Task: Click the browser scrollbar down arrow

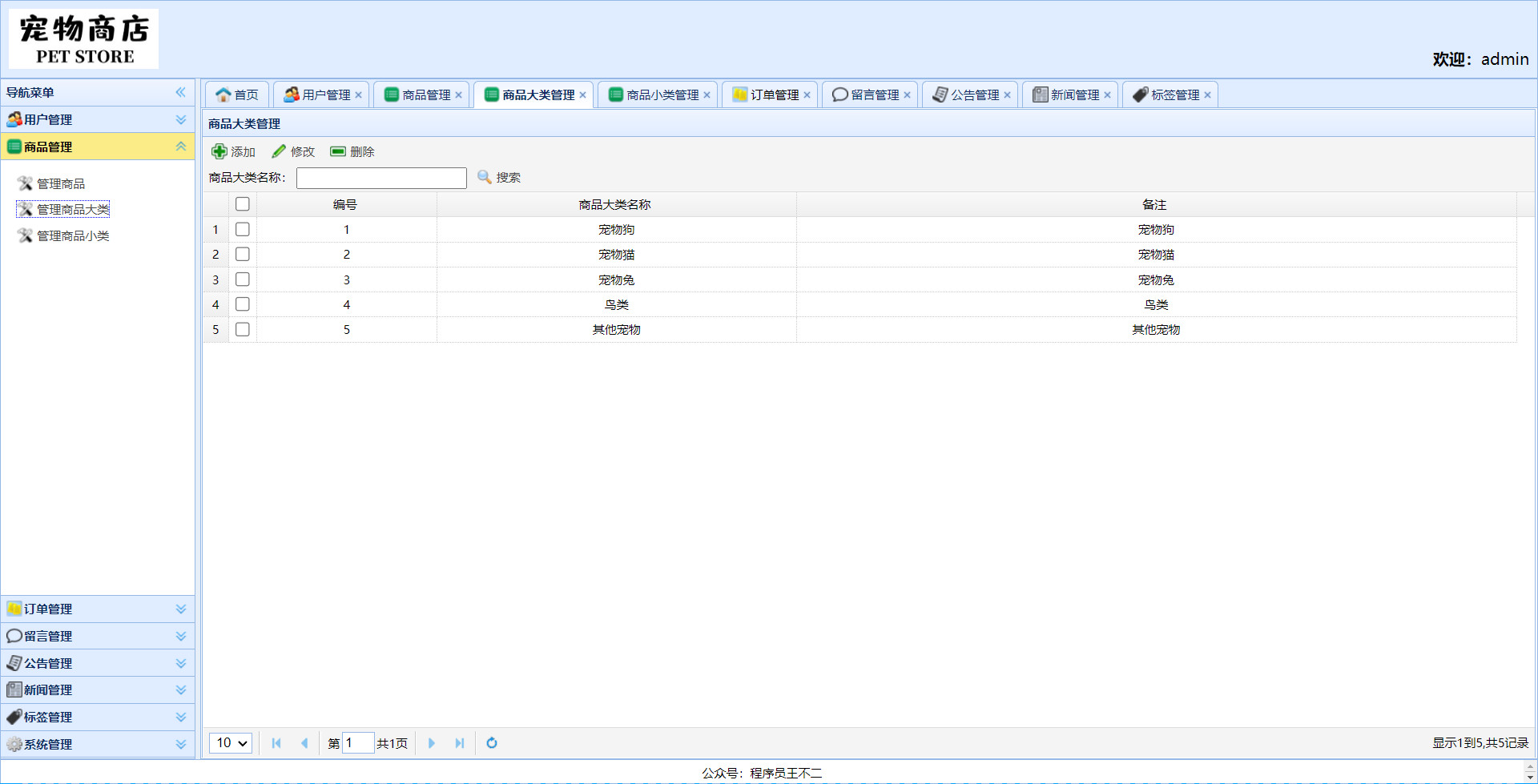Action: click(1530, 777)
